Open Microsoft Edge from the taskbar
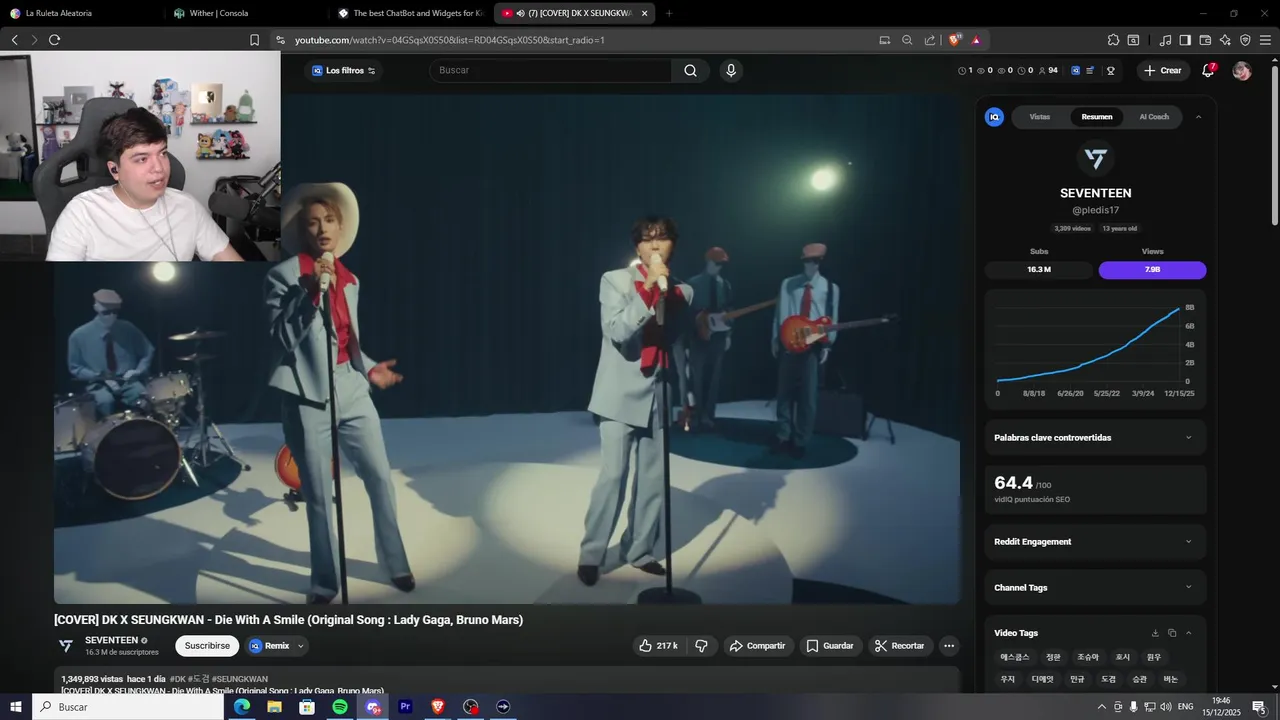The height and width of the screenshot is (720, 1280). click(x=242, y=707)
